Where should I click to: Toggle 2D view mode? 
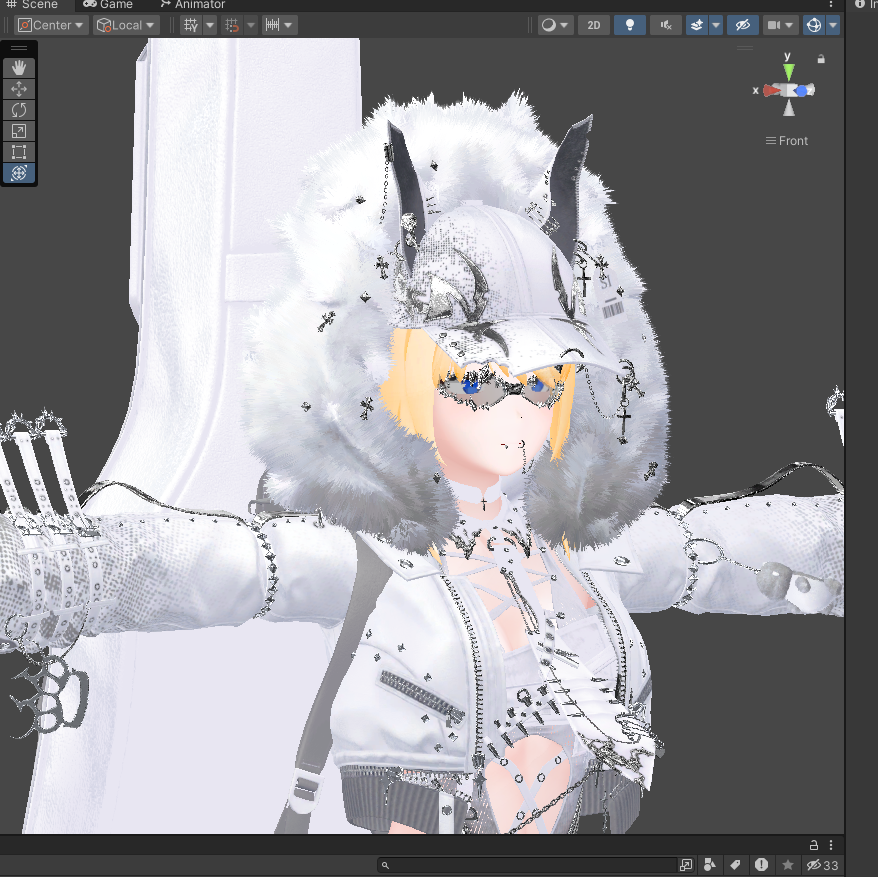pos(594,25)
